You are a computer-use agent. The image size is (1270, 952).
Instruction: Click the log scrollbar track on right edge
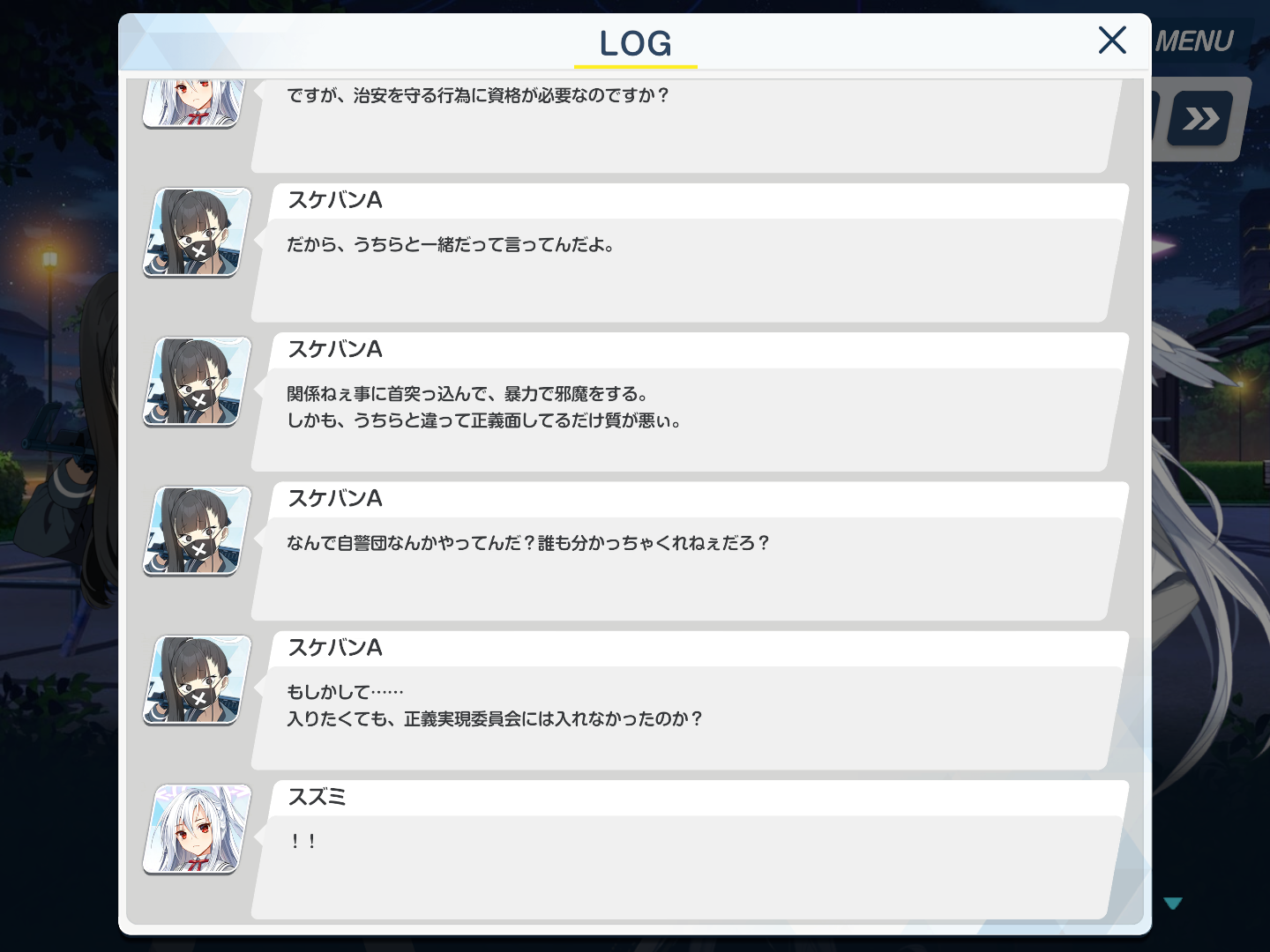(x=1139, y=501)
